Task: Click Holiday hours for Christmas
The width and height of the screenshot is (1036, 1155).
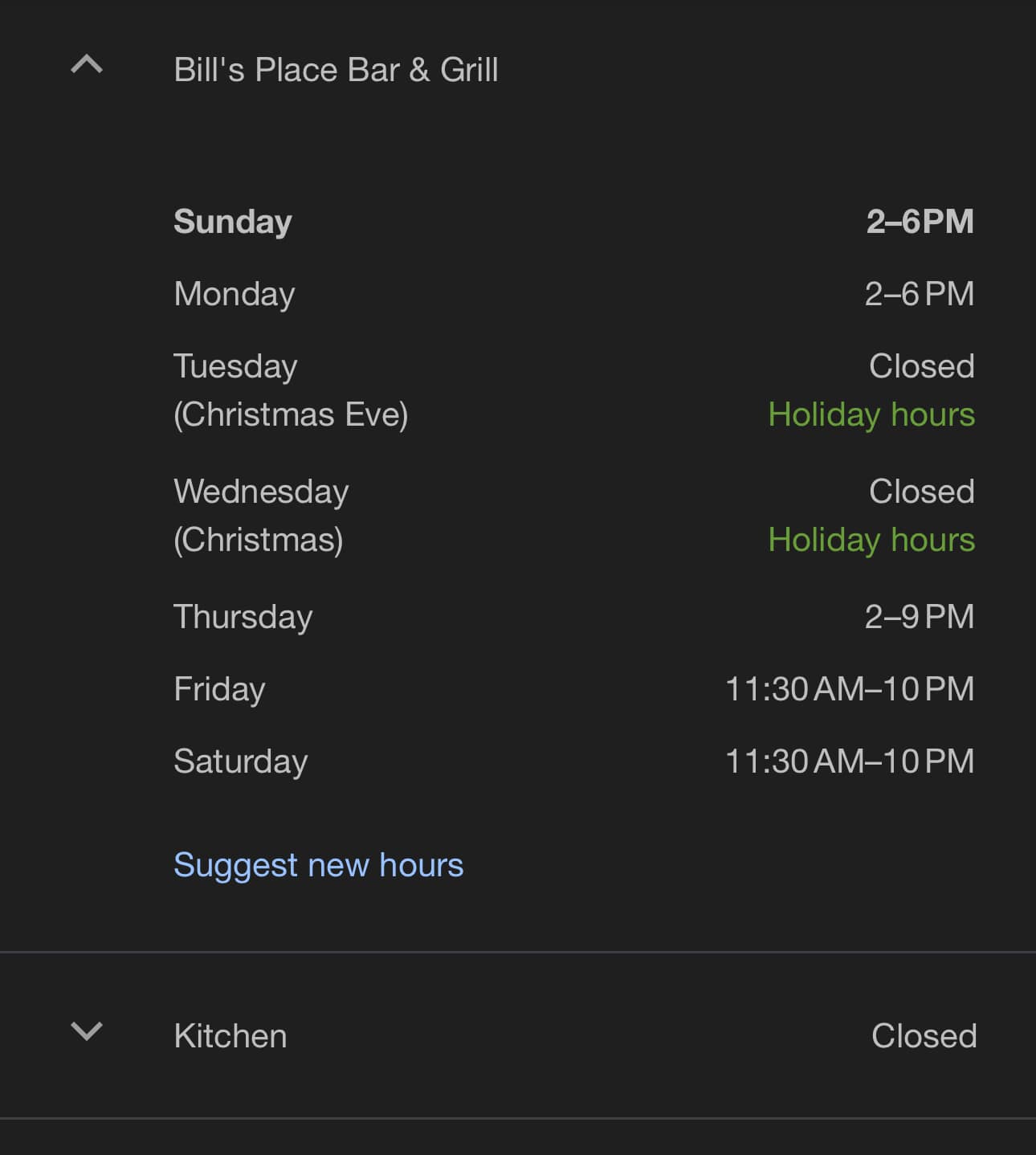Action: click(871, 540)
